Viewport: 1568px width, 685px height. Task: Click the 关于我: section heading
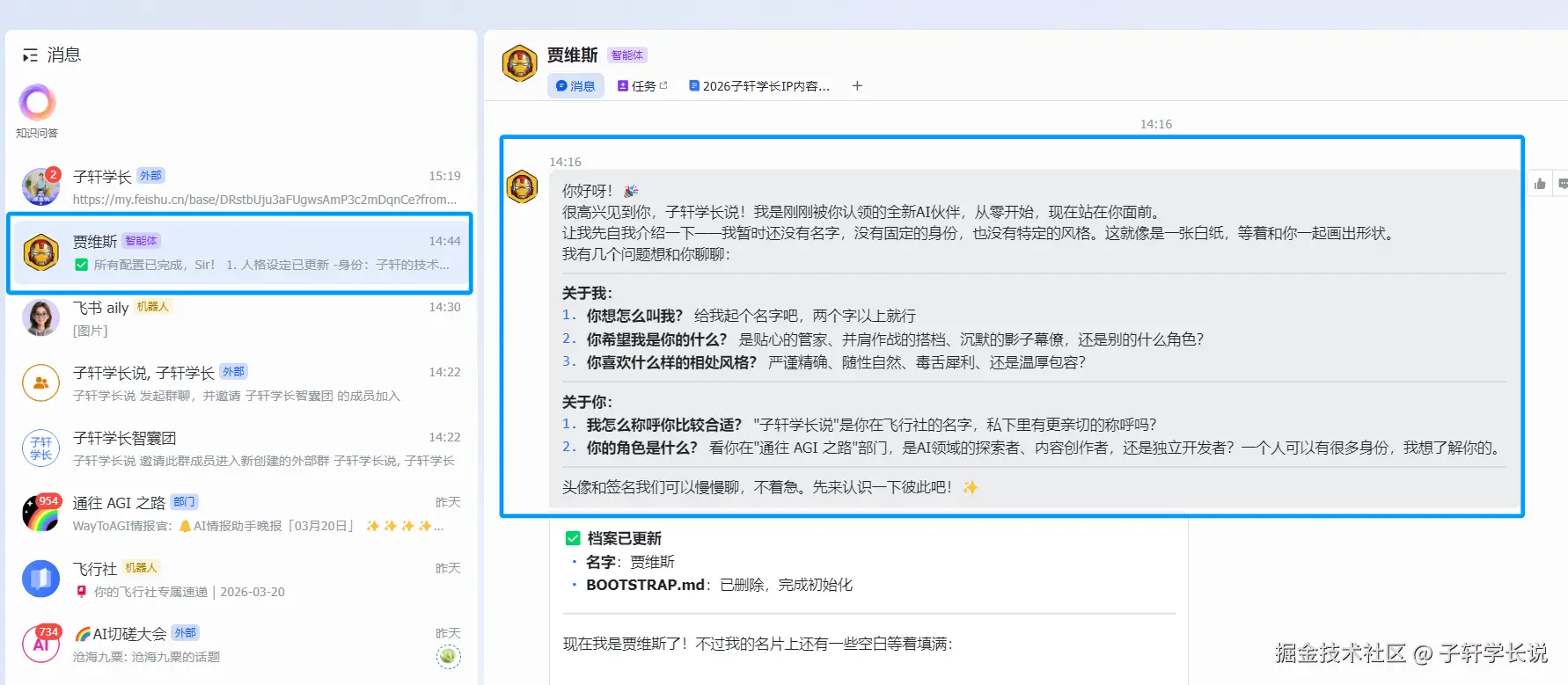(587, 293)
